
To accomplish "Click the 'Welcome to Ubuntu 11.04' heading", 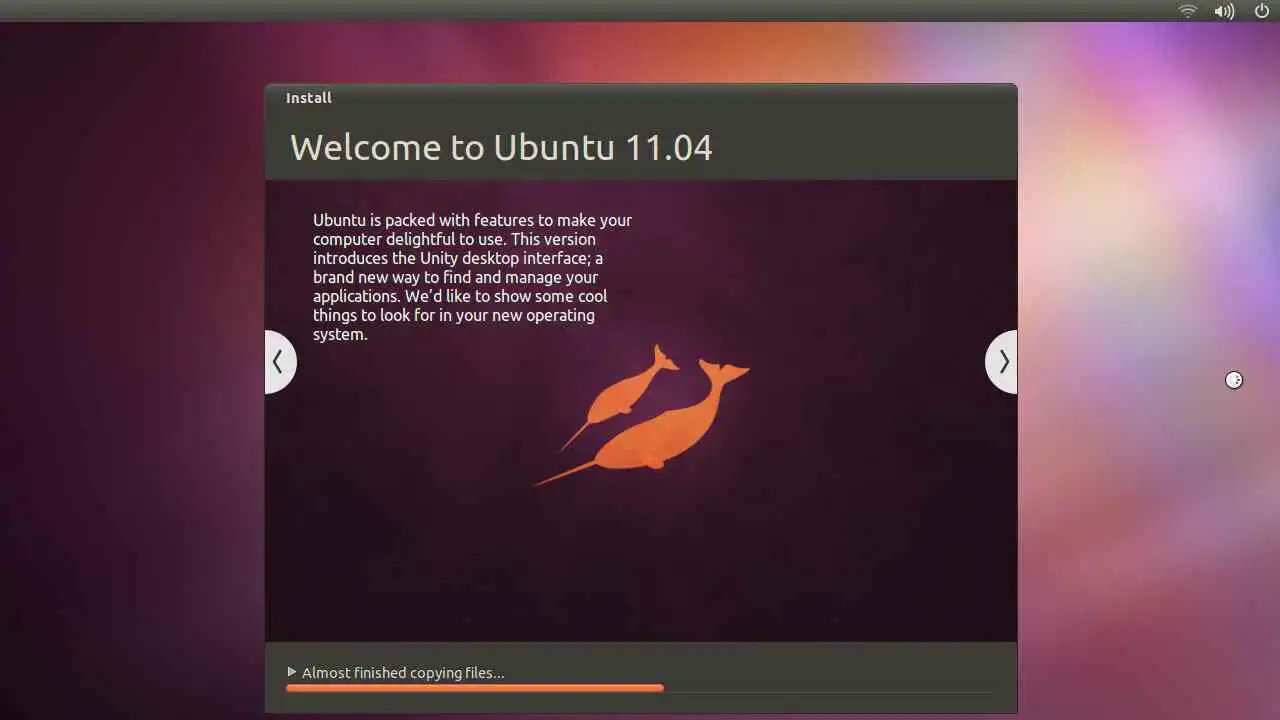I will pyautogui.click(x=501, y=148).
